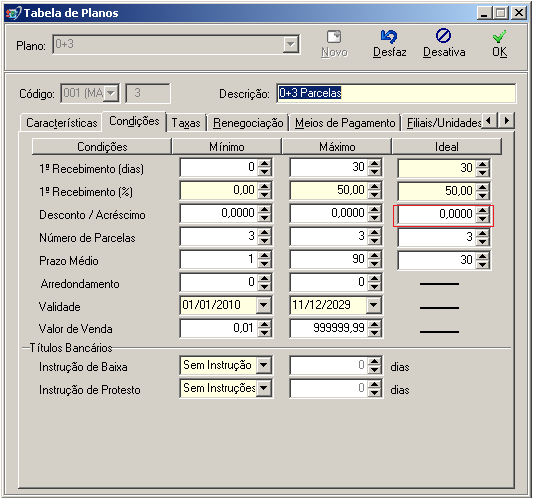This screenshot has width=533, height=498.
Task: Open the Código 001 dropdown
Action: coord(111,93)
